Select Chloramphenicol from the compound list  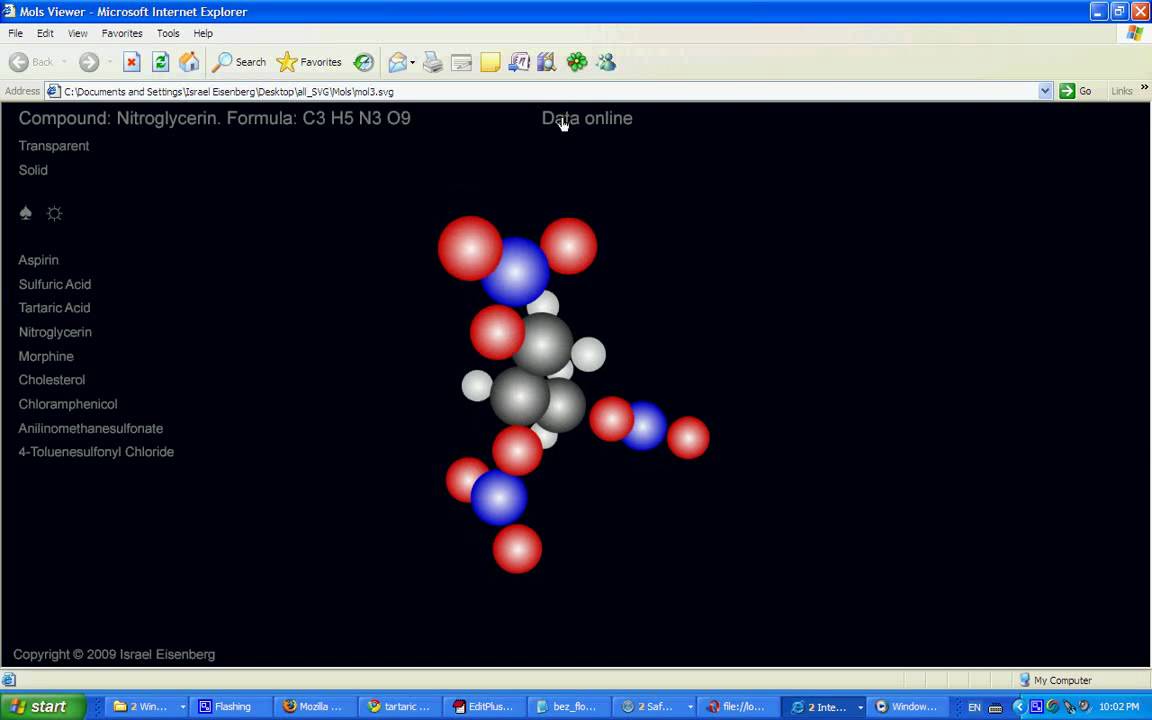[68, 404]
